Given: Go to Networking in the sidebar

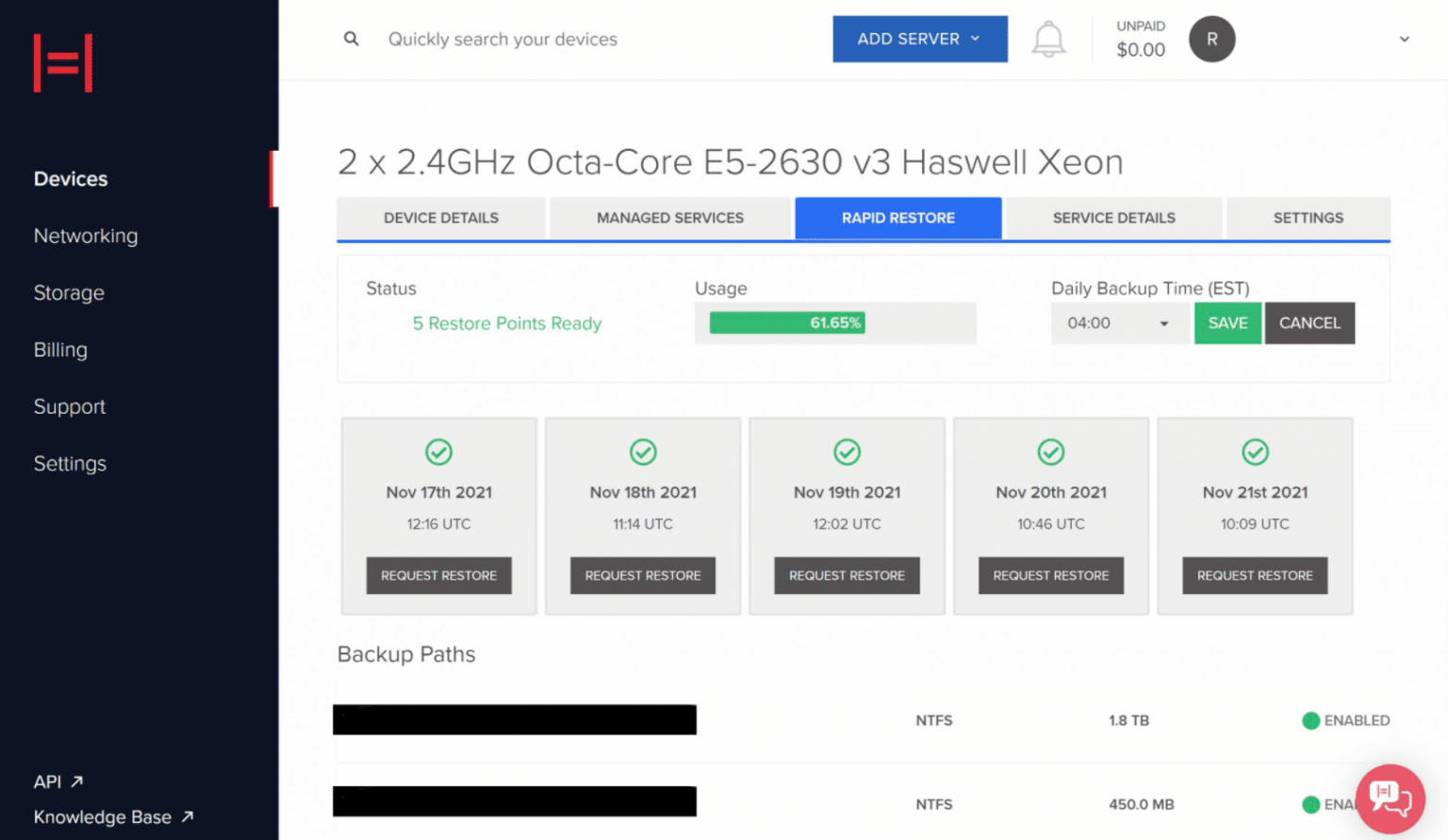Looking at the screenshot, I should point(86,236).
